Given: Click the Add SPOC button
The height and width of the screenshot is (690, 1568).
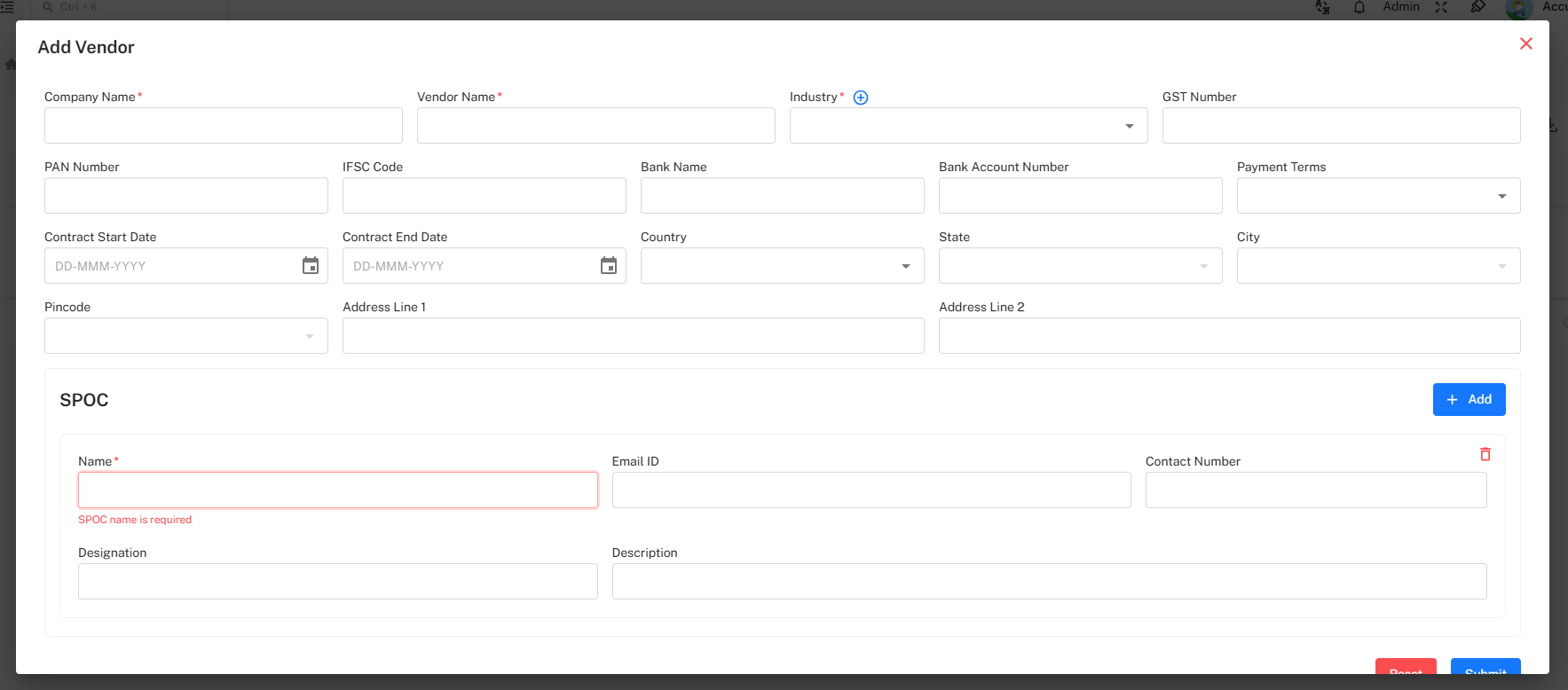Looking at the screenshot, I should point(1469,400).
